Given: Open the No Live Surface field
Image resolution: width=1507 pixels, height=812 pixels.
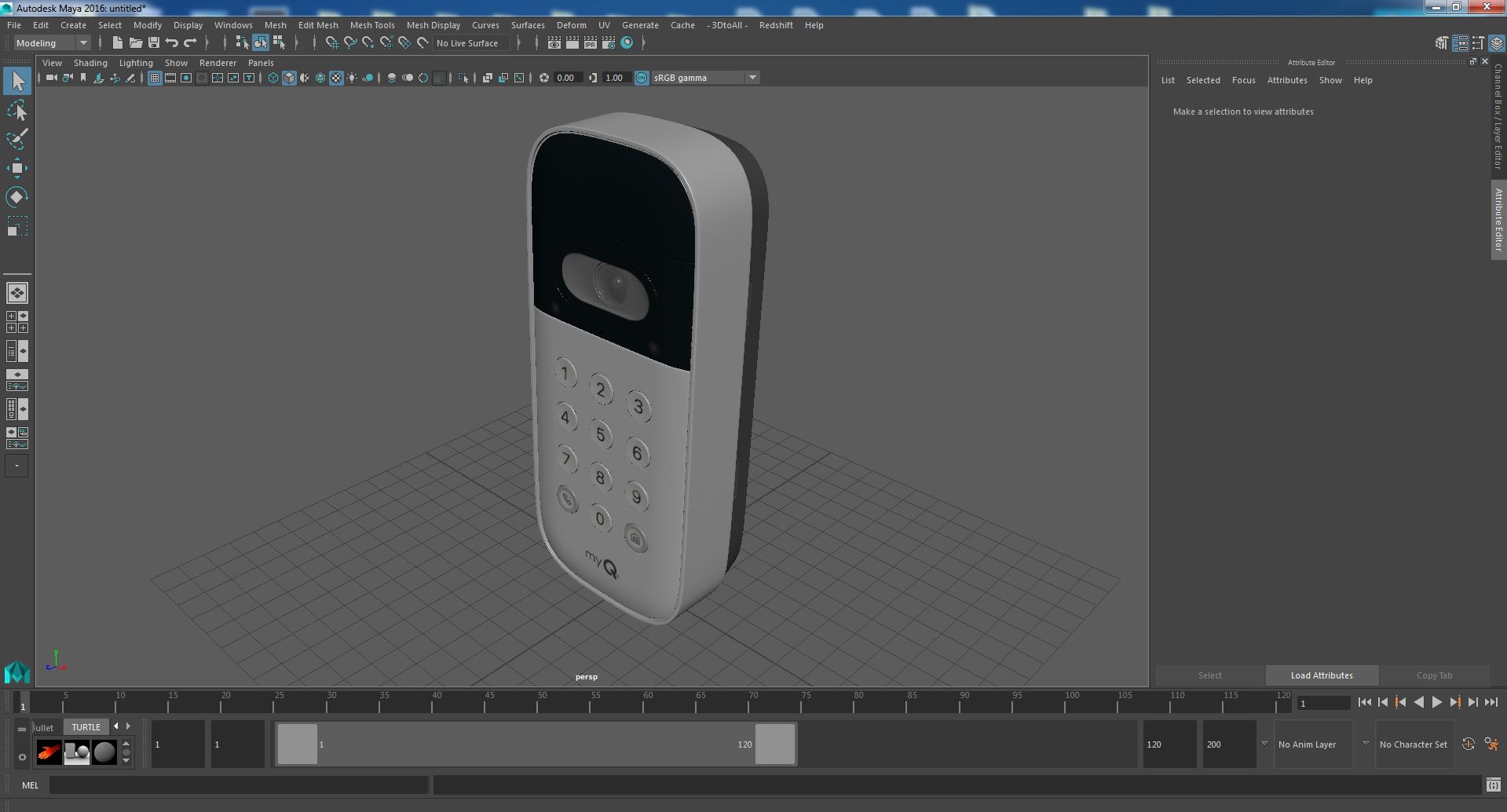Looking at the screenshot, I should click(x=472, y=43).
